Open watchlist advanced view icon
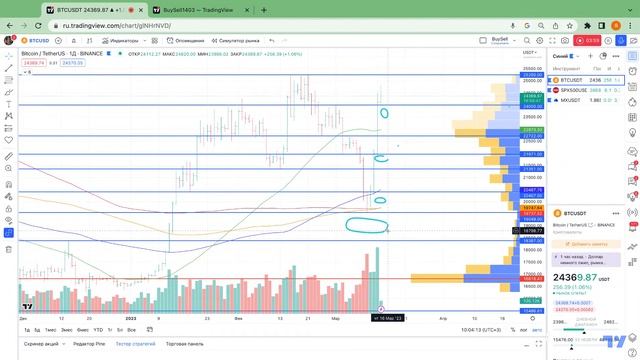Viewport: 640px width, 360px height. [603, 56]
